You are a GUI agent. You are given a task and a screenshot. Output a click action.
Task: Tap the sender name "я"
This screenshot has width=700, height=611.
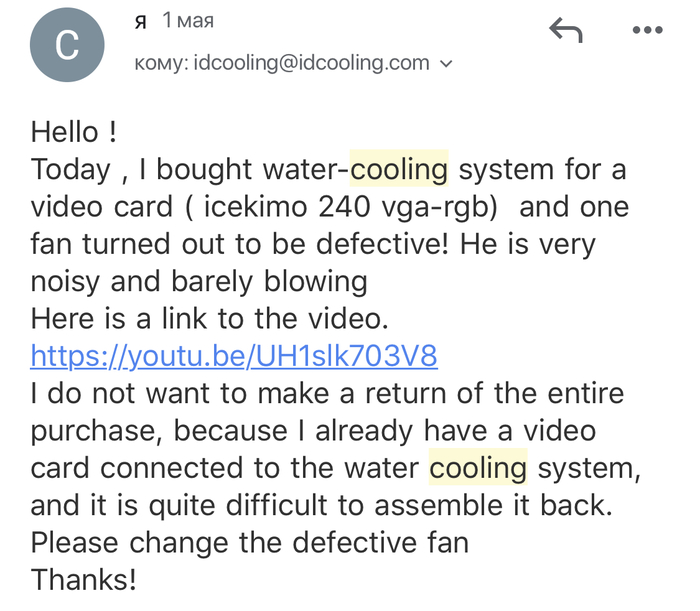click(141, 21)
